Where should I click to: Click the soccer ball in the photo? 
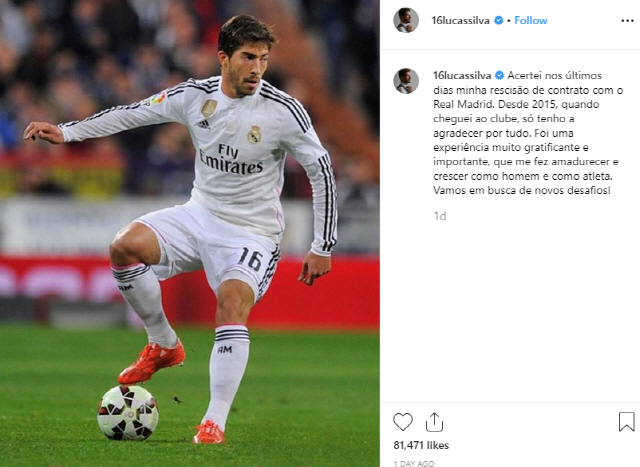click(128, 413)
